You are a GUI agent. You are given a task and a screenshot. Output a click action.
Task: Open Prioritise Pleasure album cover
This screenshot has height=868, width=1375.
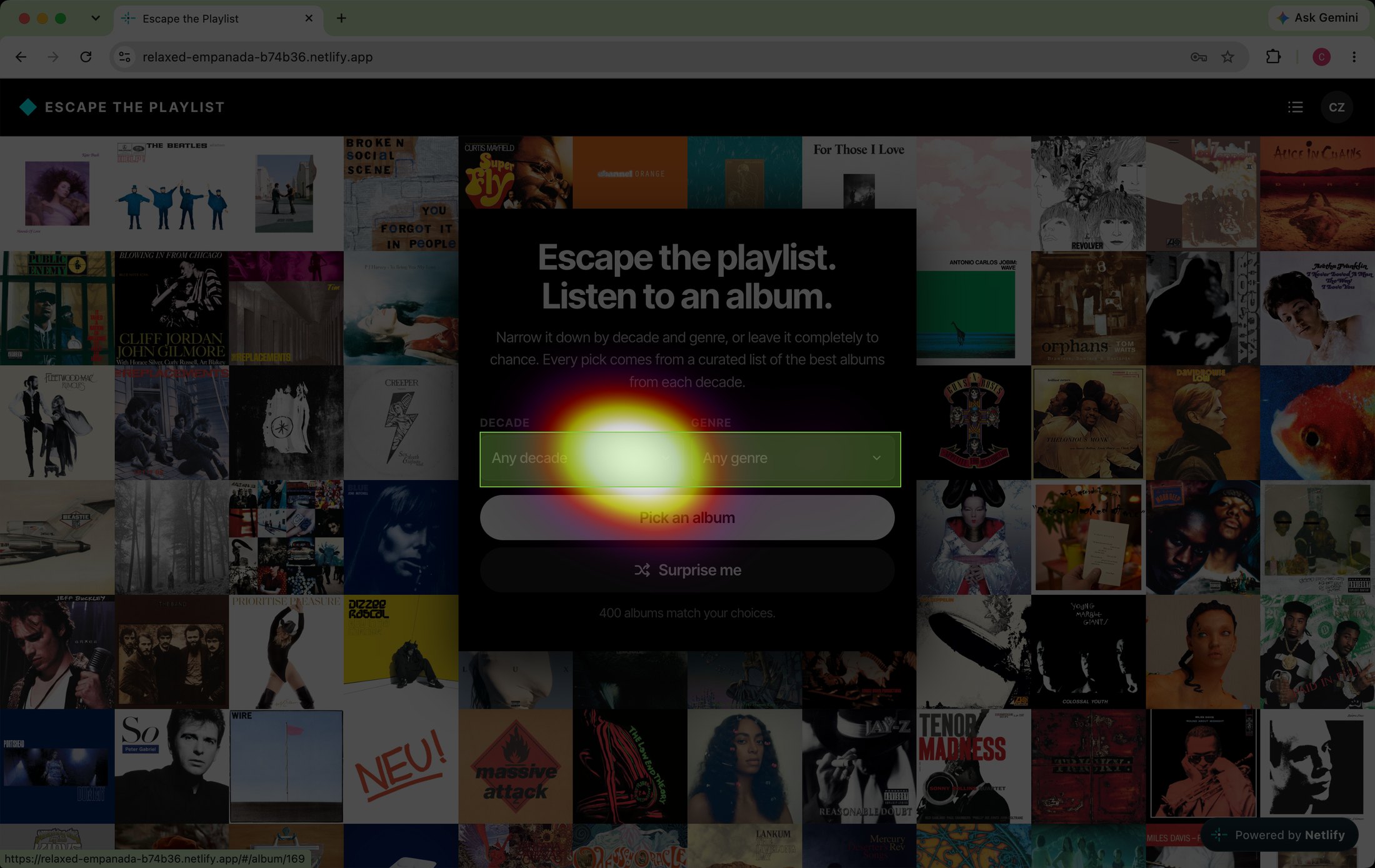(286, 652)
